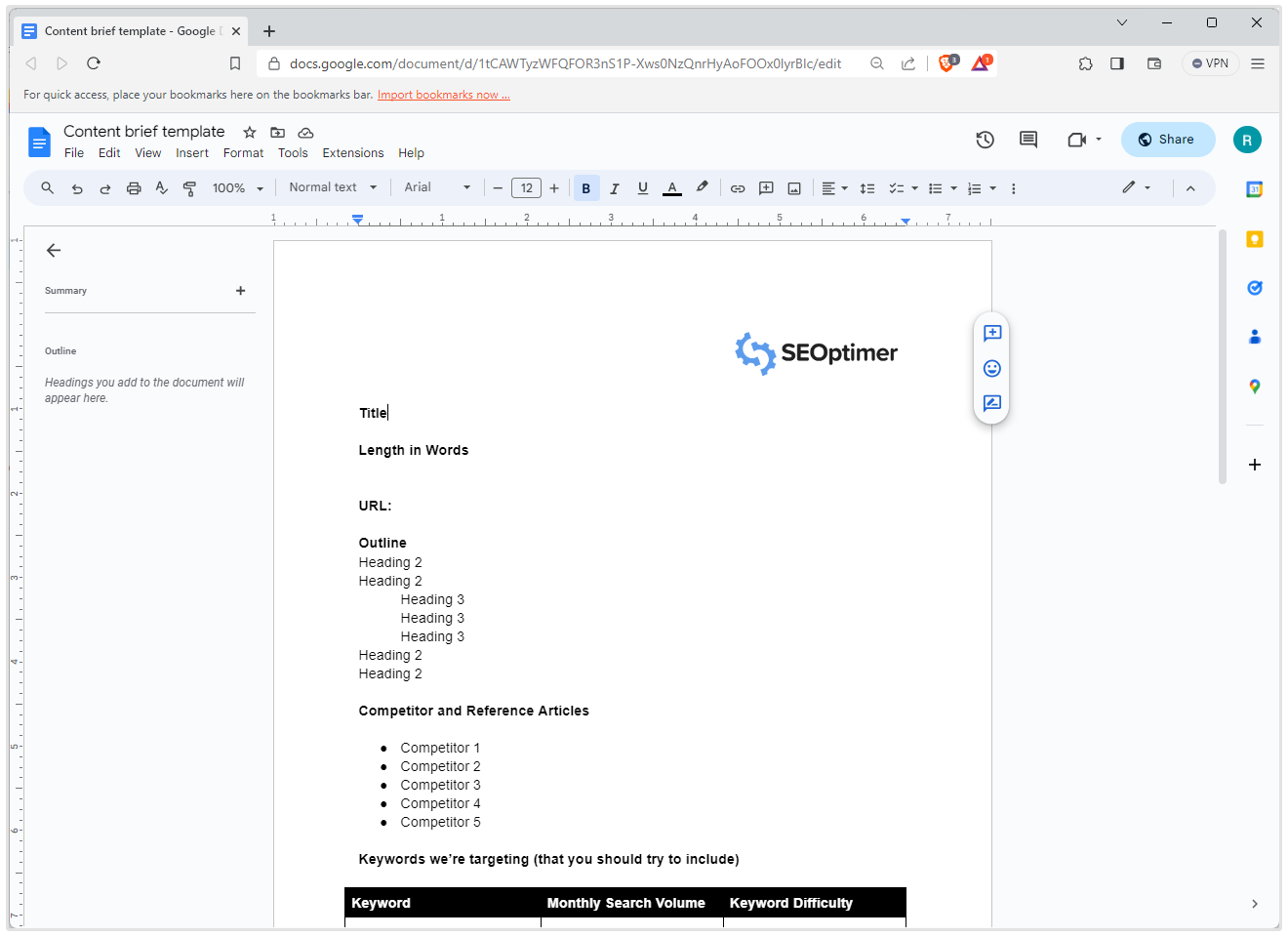Click the Insert image icon in toolbar
The width and height of the screenshot is (1288, 937).
tap(794, 187)
